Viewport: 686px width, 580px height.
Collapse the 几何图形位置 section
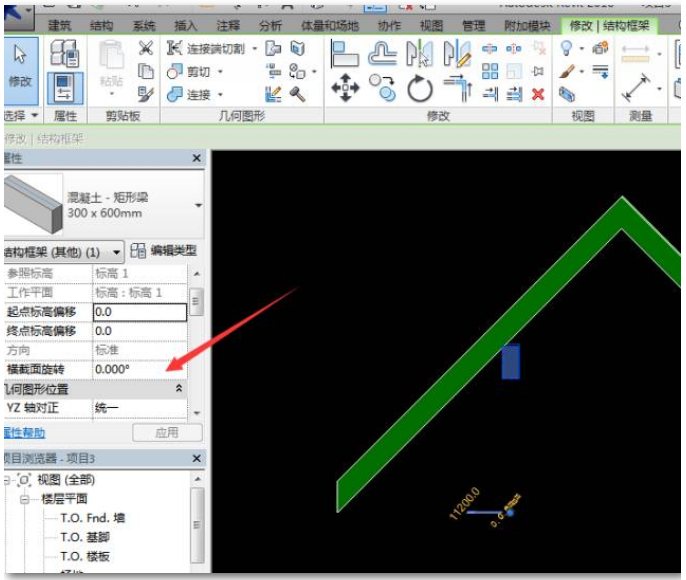179,389
